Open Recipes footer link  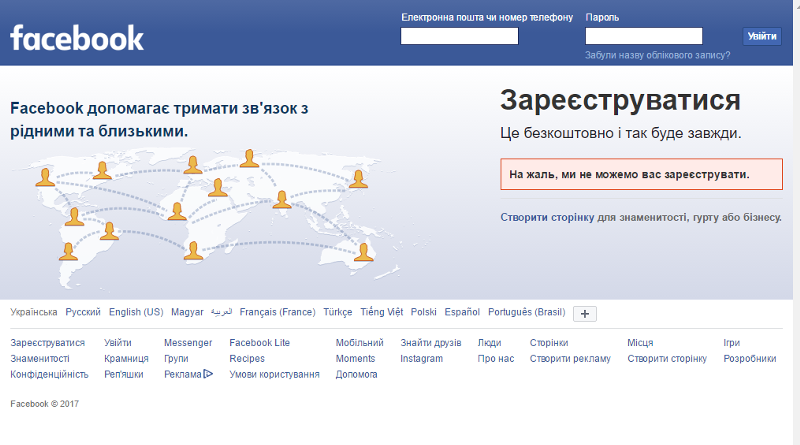(x=247, y=359)
